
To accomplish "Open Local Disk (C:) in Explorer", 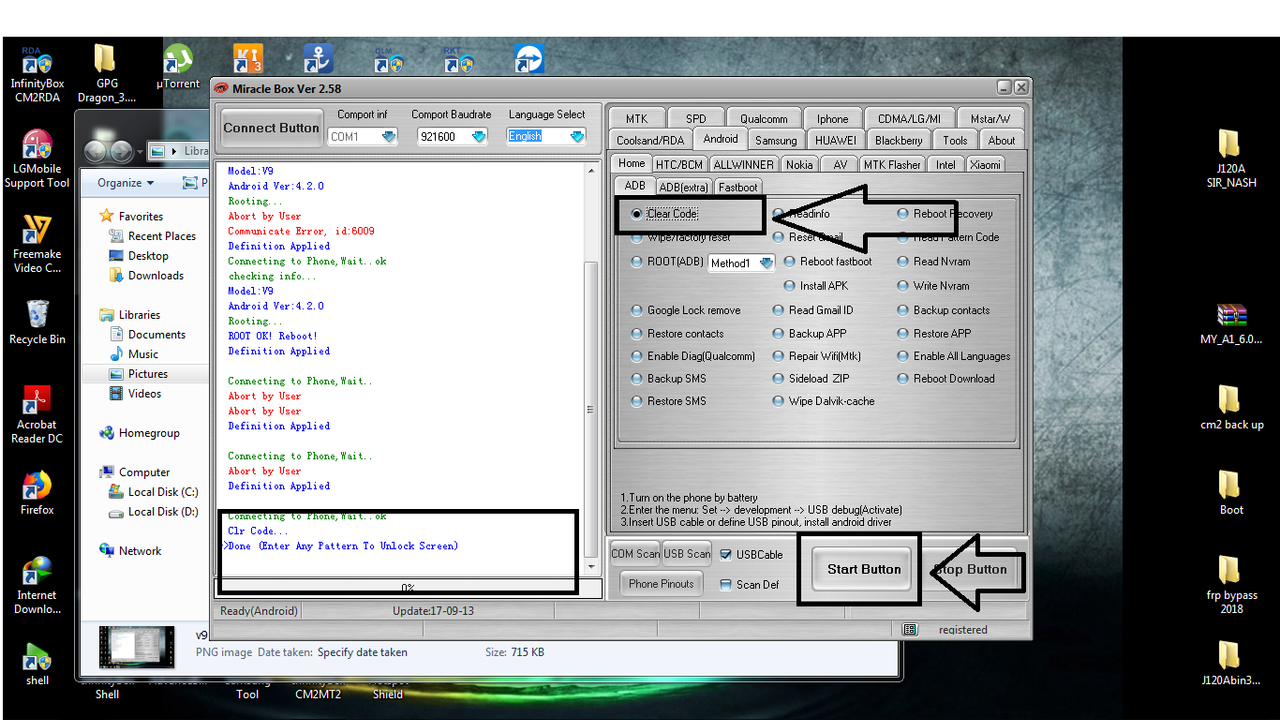I will pyautogui.click(x=154, y=492).
